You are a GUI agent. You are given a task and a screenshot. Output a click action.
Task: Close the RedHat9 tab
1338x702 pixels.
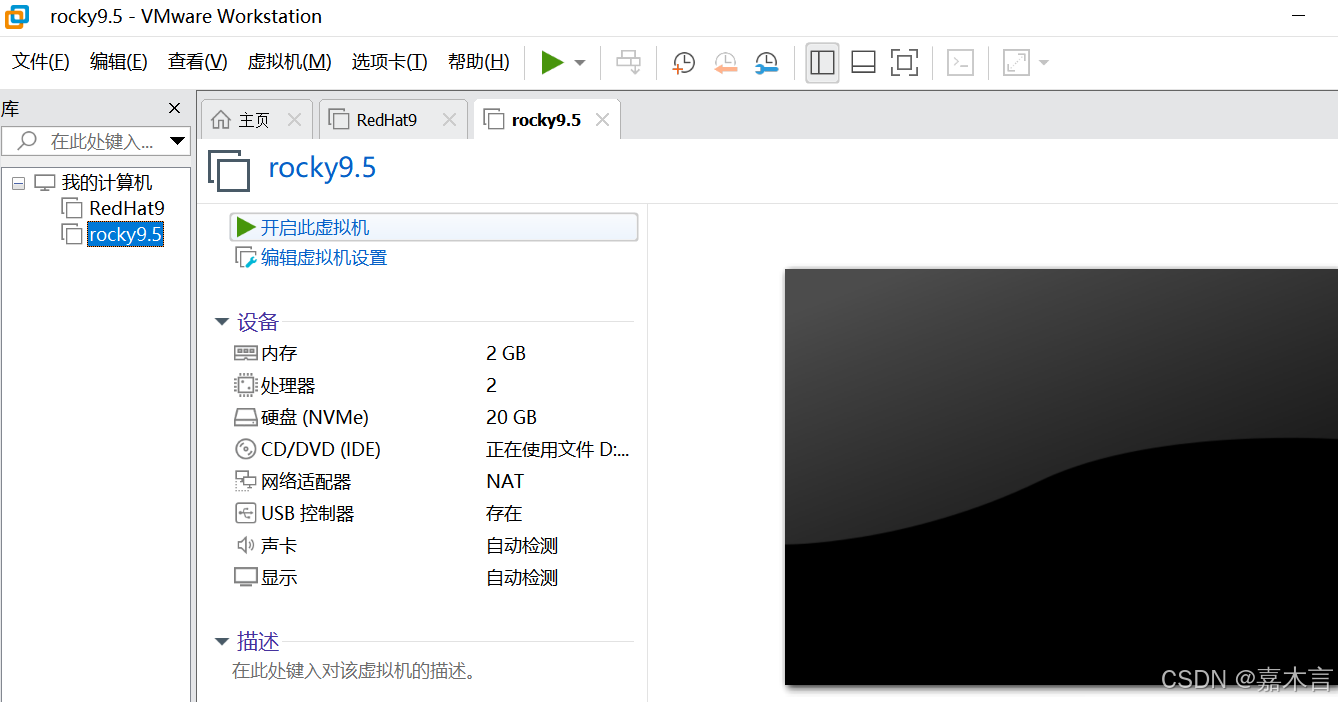pos(449,120)
